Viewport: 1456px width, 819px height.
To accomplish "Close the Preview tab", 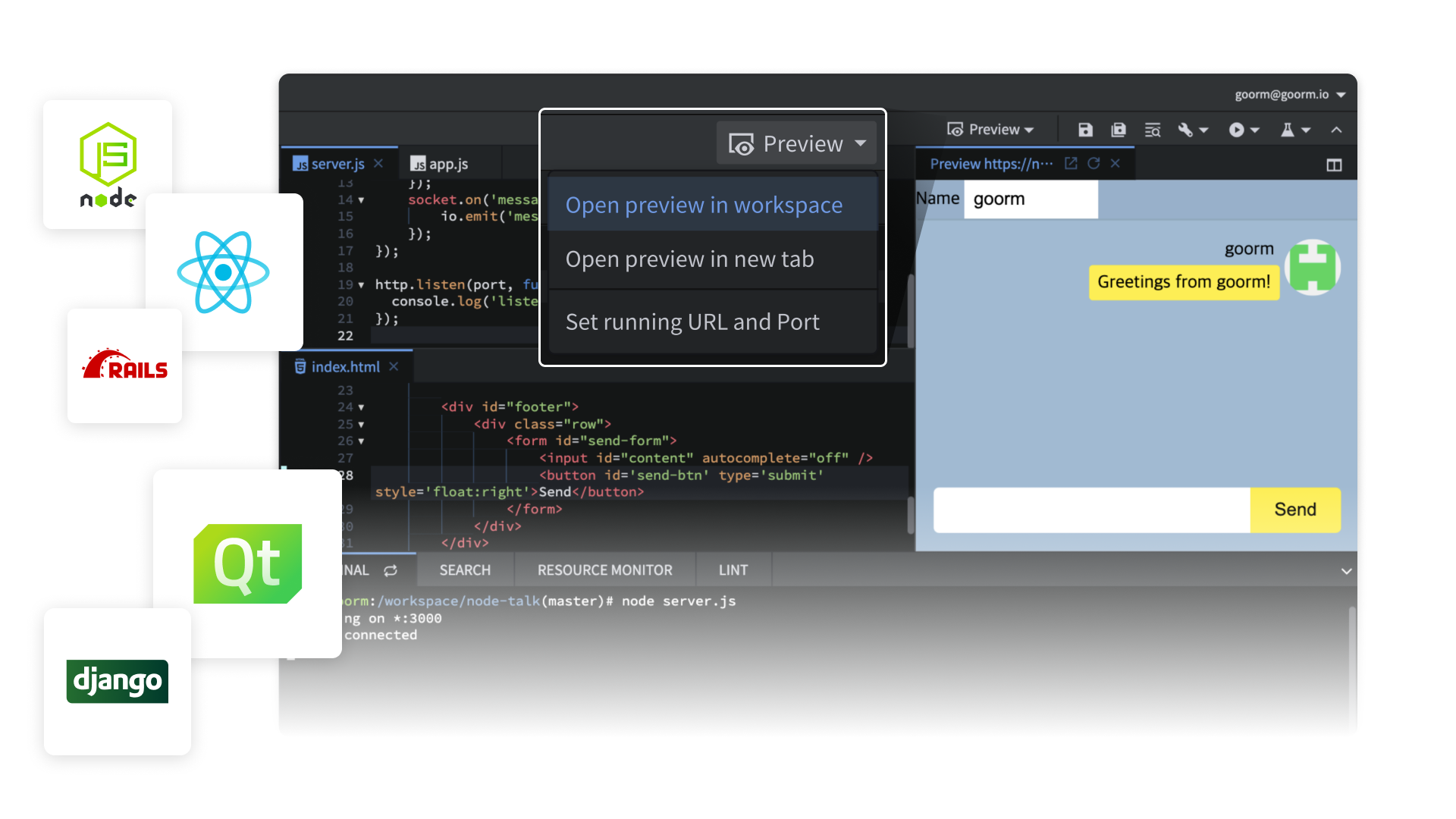I will [x=1116, y=163].
